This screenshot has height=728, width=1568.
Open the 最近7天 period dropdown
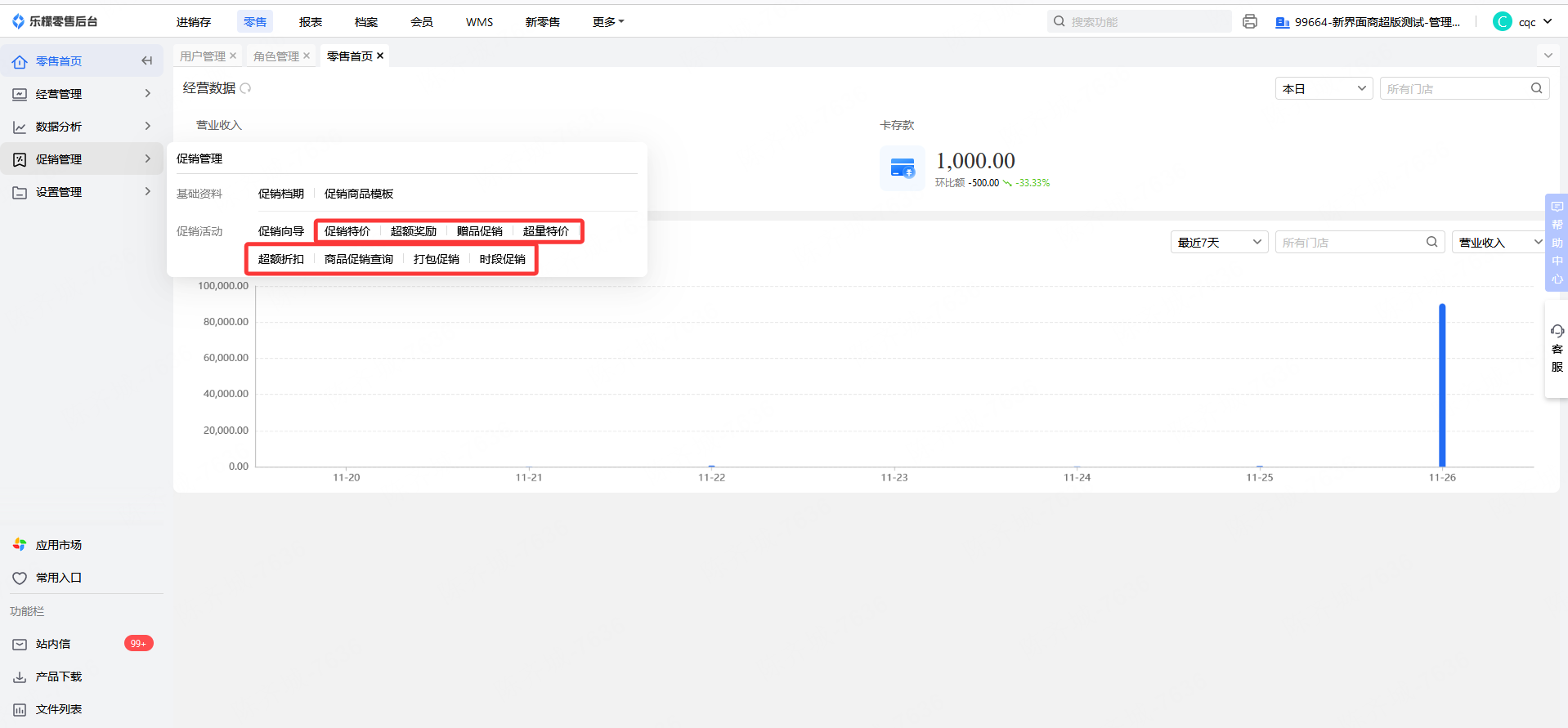[1219, 242]
